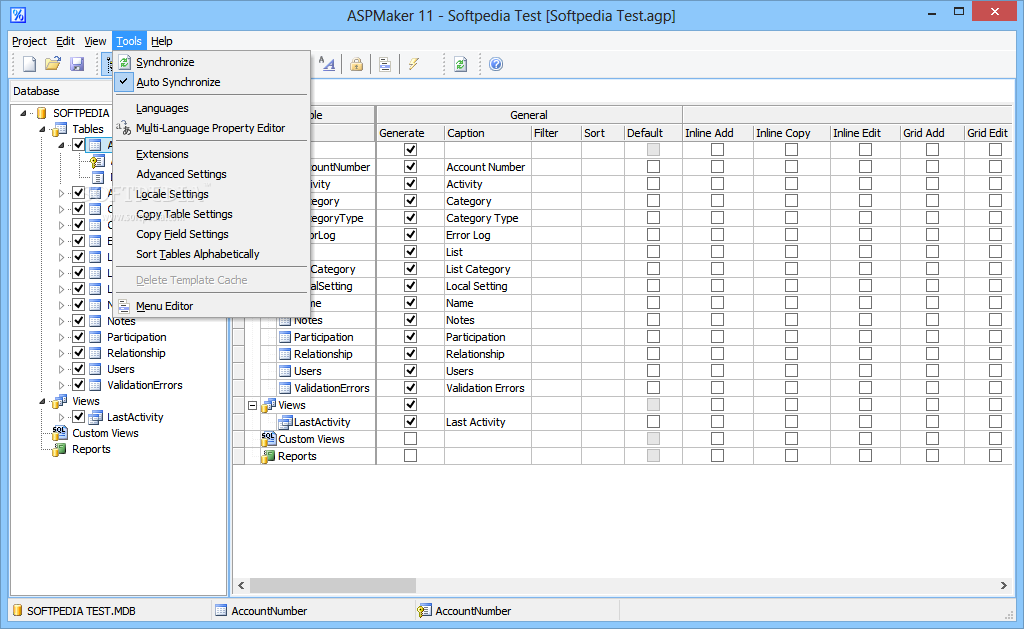
Task: Click the table icon in status bar
Action: tap(221, 611)
